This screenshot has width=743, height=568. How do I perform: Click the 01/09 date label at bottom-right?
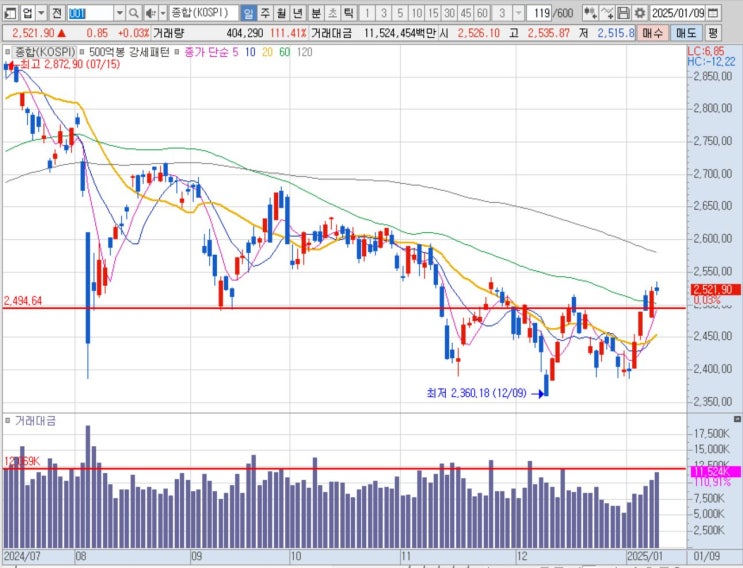coord(706,556)
